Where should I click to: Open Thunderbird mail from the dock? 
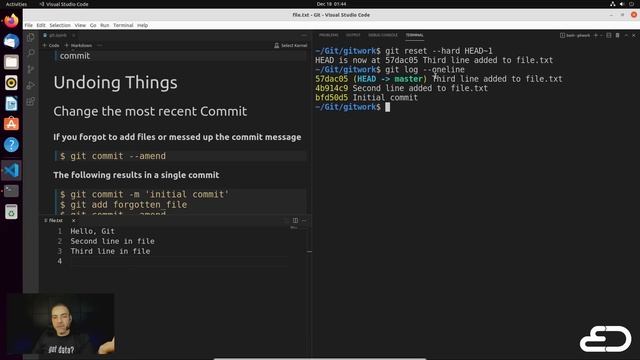pos(11,41)
